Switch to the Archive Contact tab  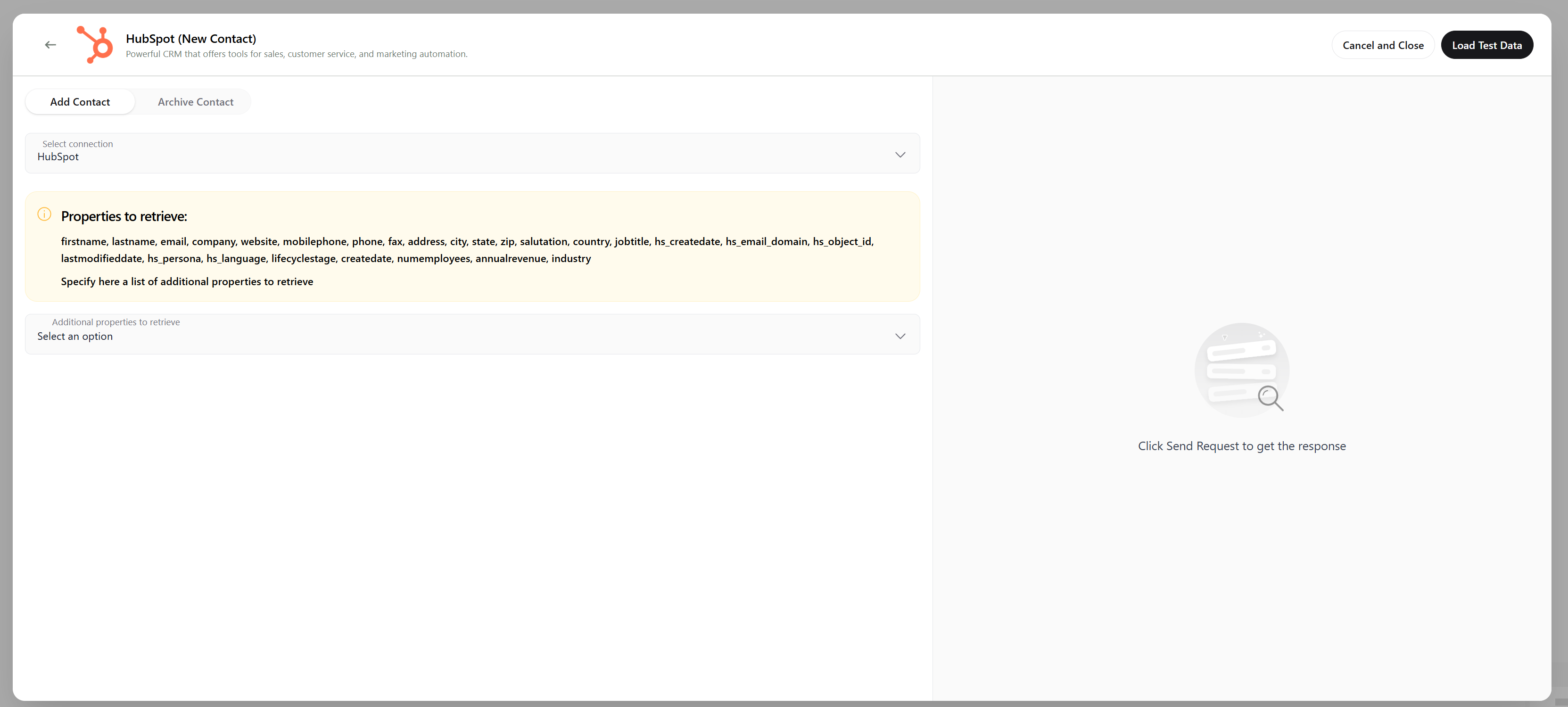pyautogui.click(x=195, y=102)
